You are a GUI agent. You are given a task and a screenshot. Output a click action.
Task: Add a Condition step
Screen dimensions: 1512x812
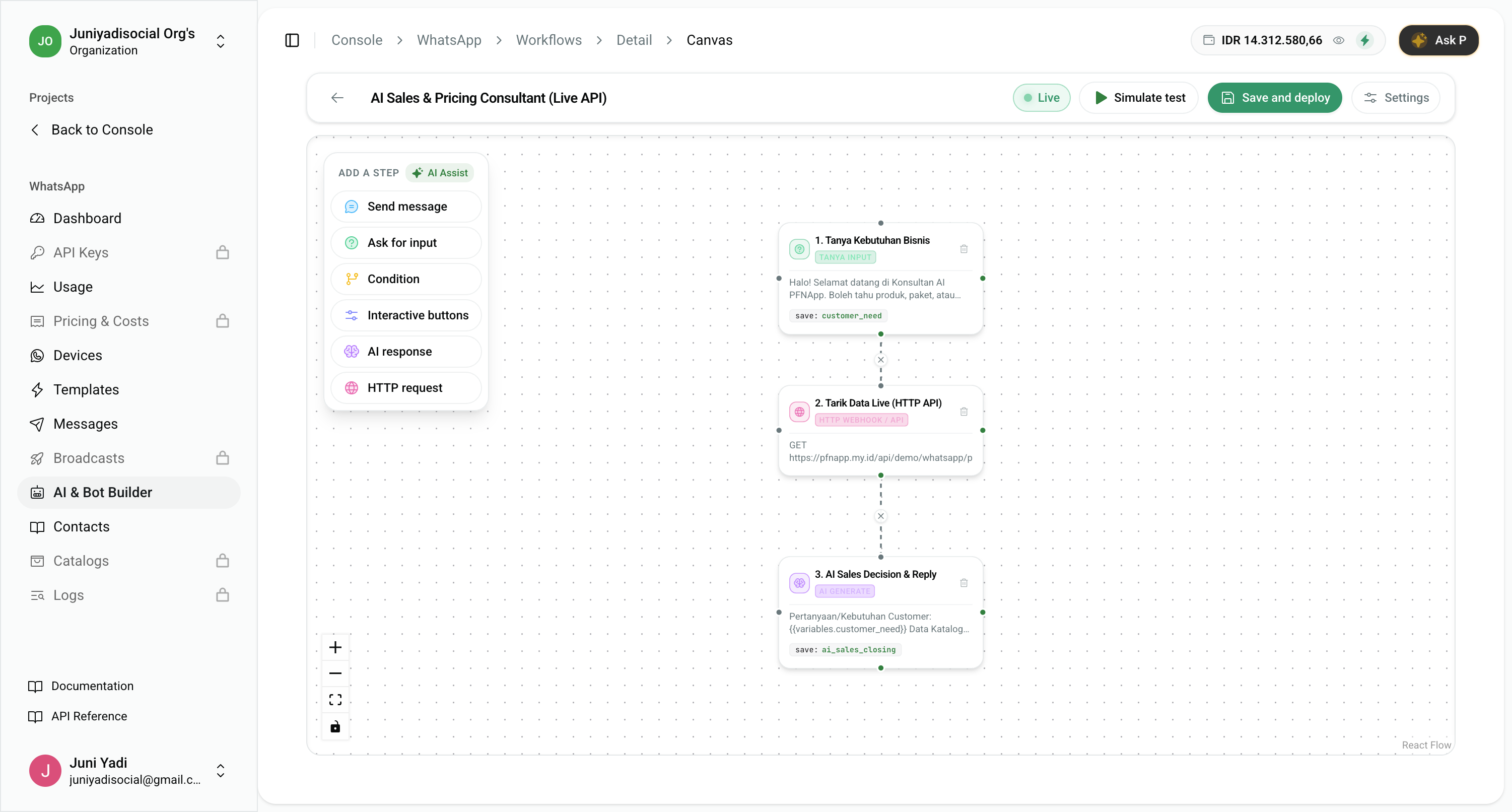406,279
